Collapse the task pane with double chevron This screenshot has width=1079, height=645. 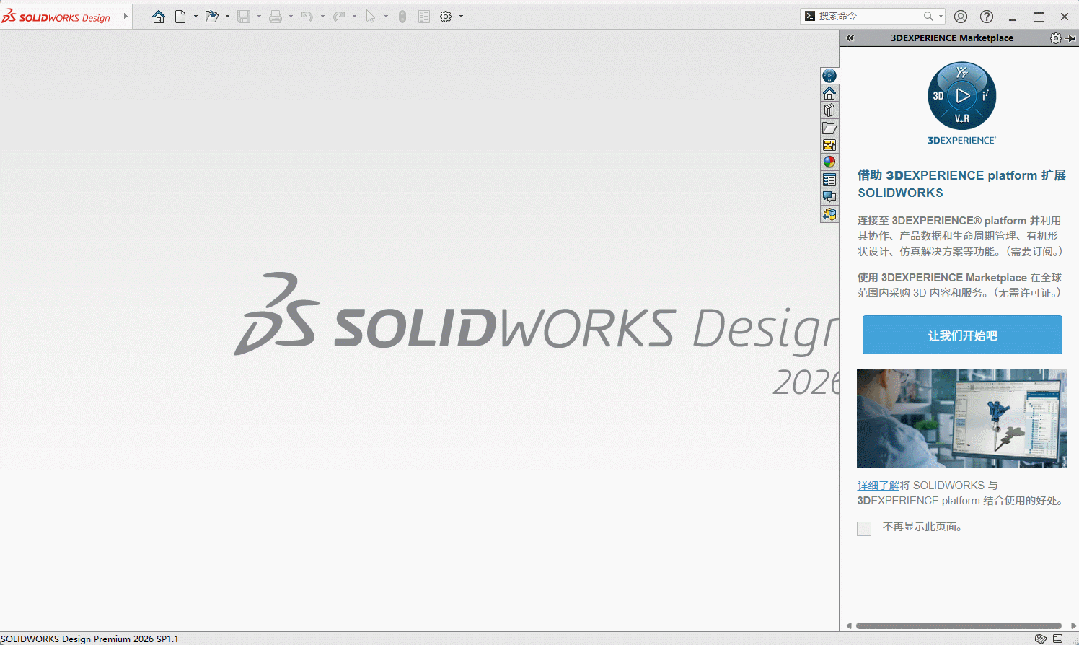click(850, 38)
